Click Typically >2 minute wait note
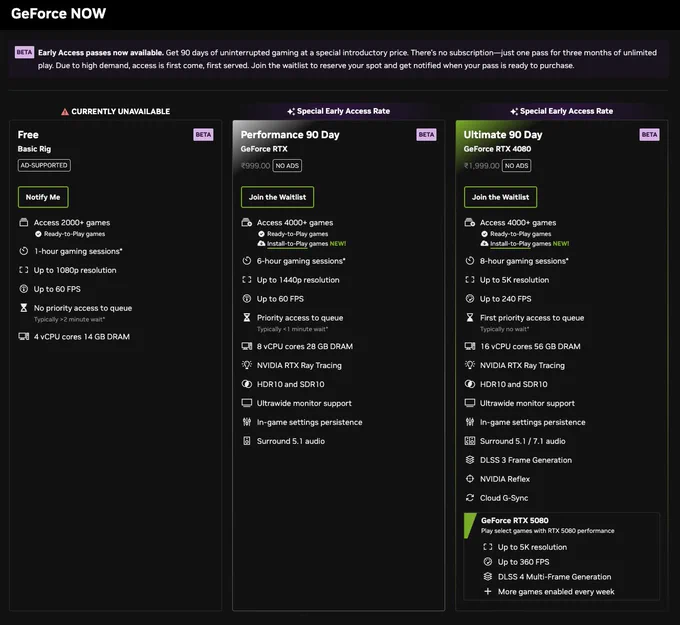Viewport: 680px width, 625px height. point(69,319)
